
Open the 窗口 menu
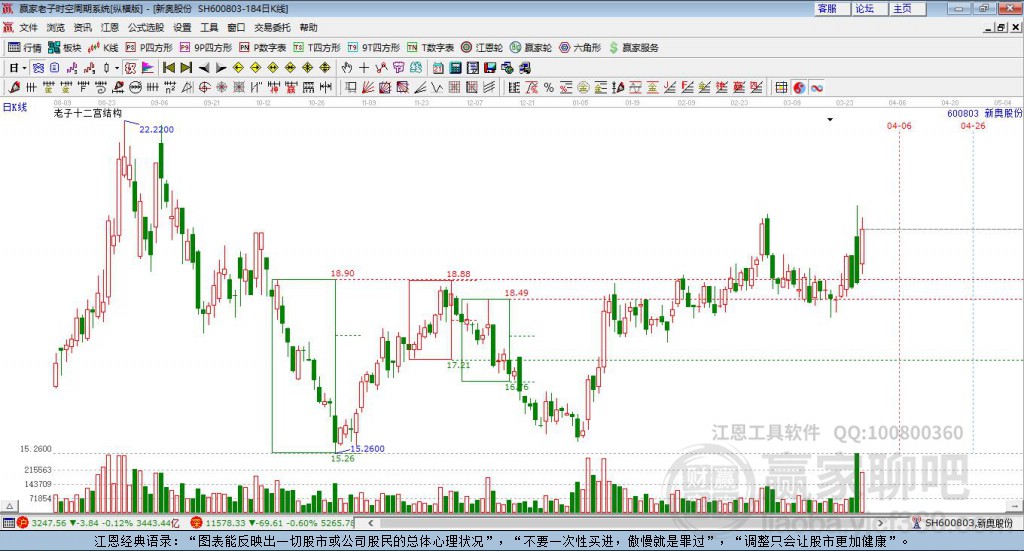tap(236, 27)
